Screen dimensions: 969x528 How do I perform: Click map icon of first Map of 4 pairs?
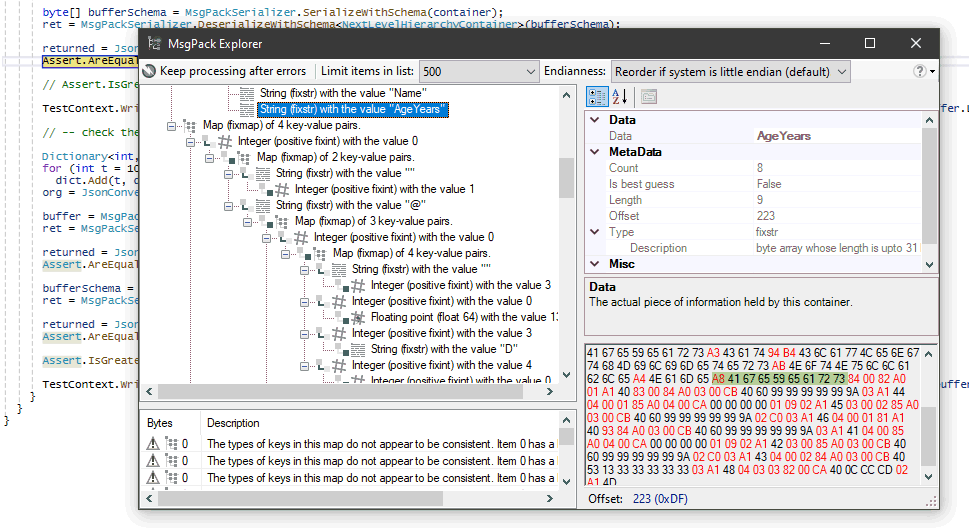click(x=190, y=126)
